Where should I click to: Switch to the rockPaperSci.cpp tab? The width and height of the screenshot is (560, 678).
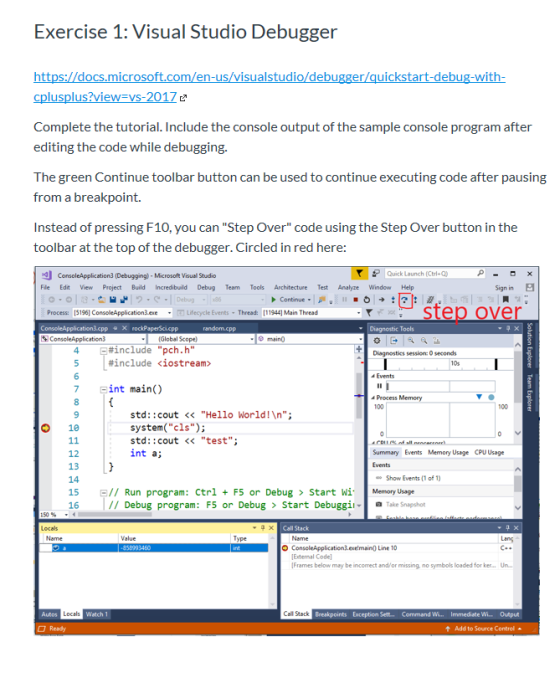pos(155,328)
